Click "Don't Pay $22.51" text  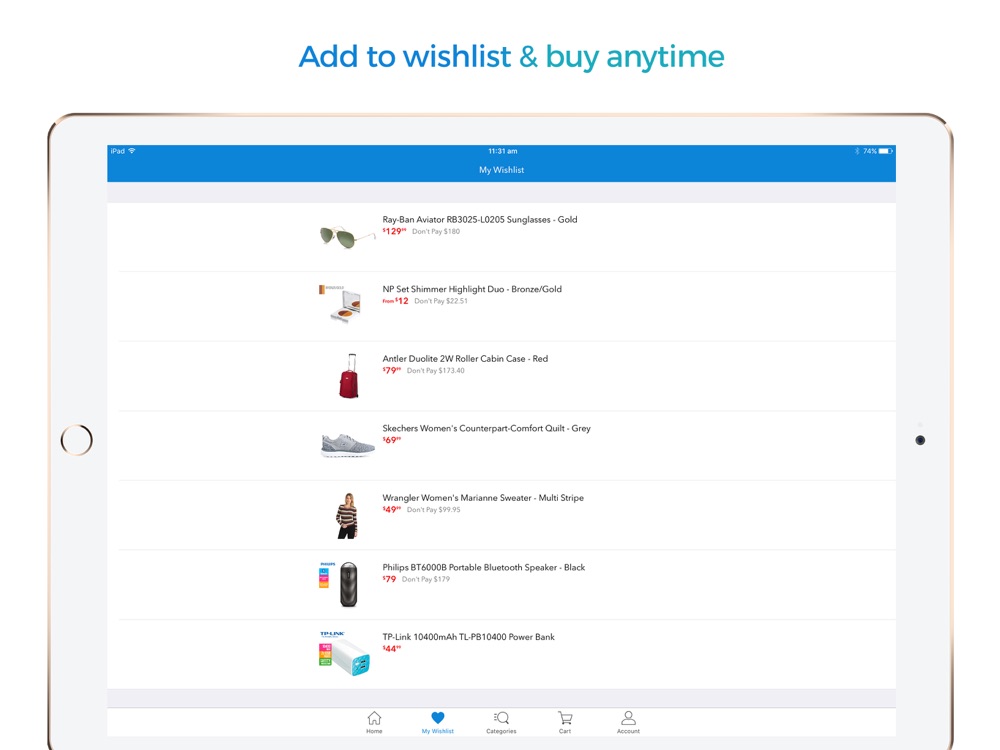tap(441, 301)
